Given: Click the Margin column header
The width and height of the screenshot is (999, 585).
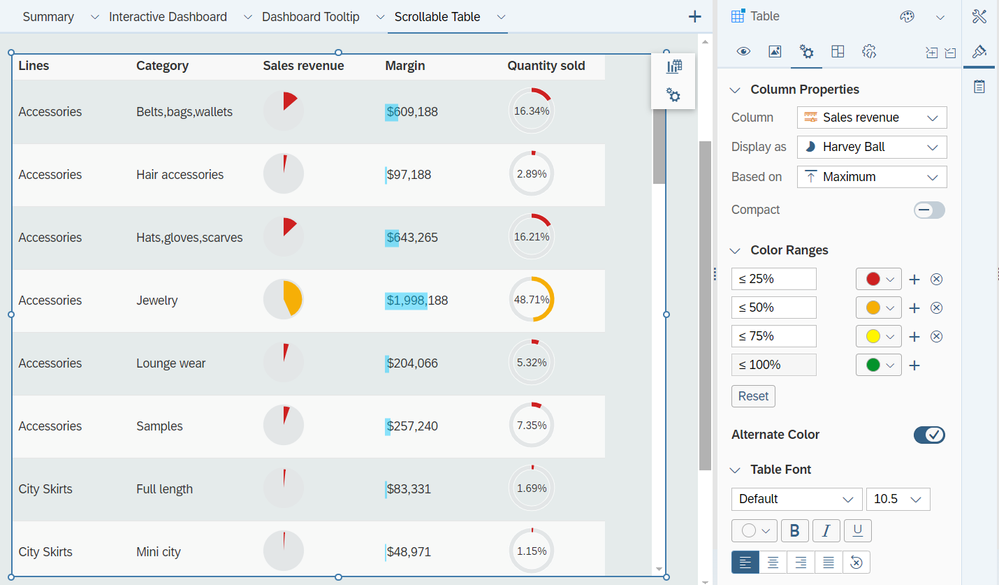Looking at the screenshot, I should (x=405, y=66).
